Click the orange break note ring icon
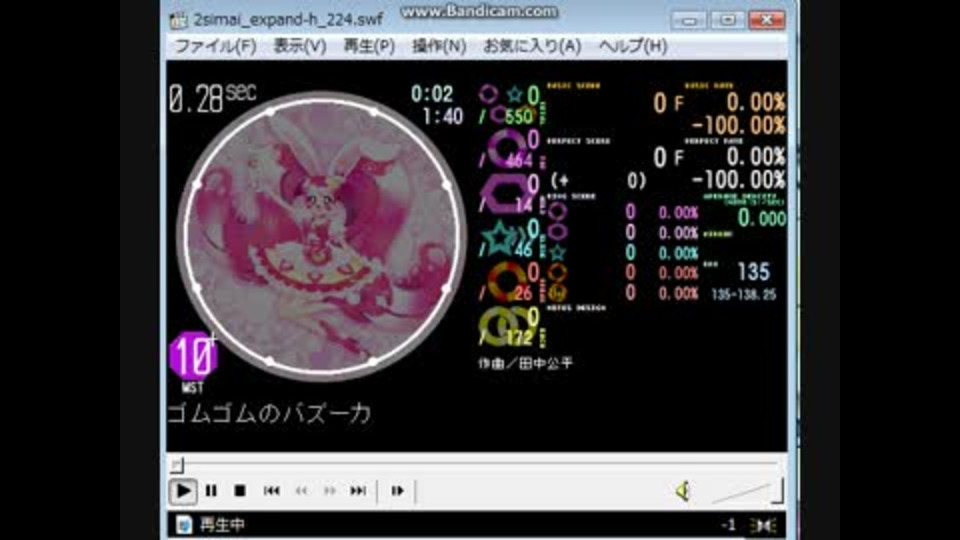The image size is (960, 540). (506, 282)
